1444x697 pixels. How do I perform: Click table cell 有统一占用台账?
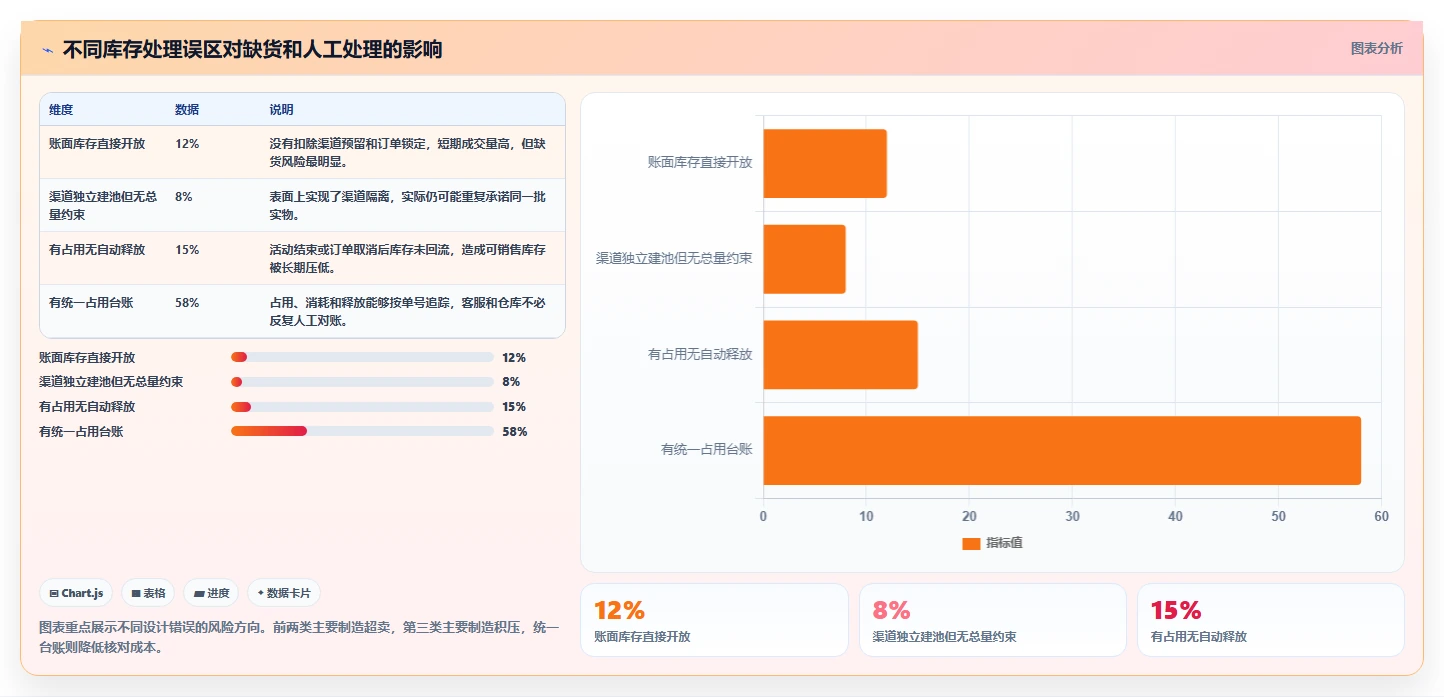tap(91, 302)
